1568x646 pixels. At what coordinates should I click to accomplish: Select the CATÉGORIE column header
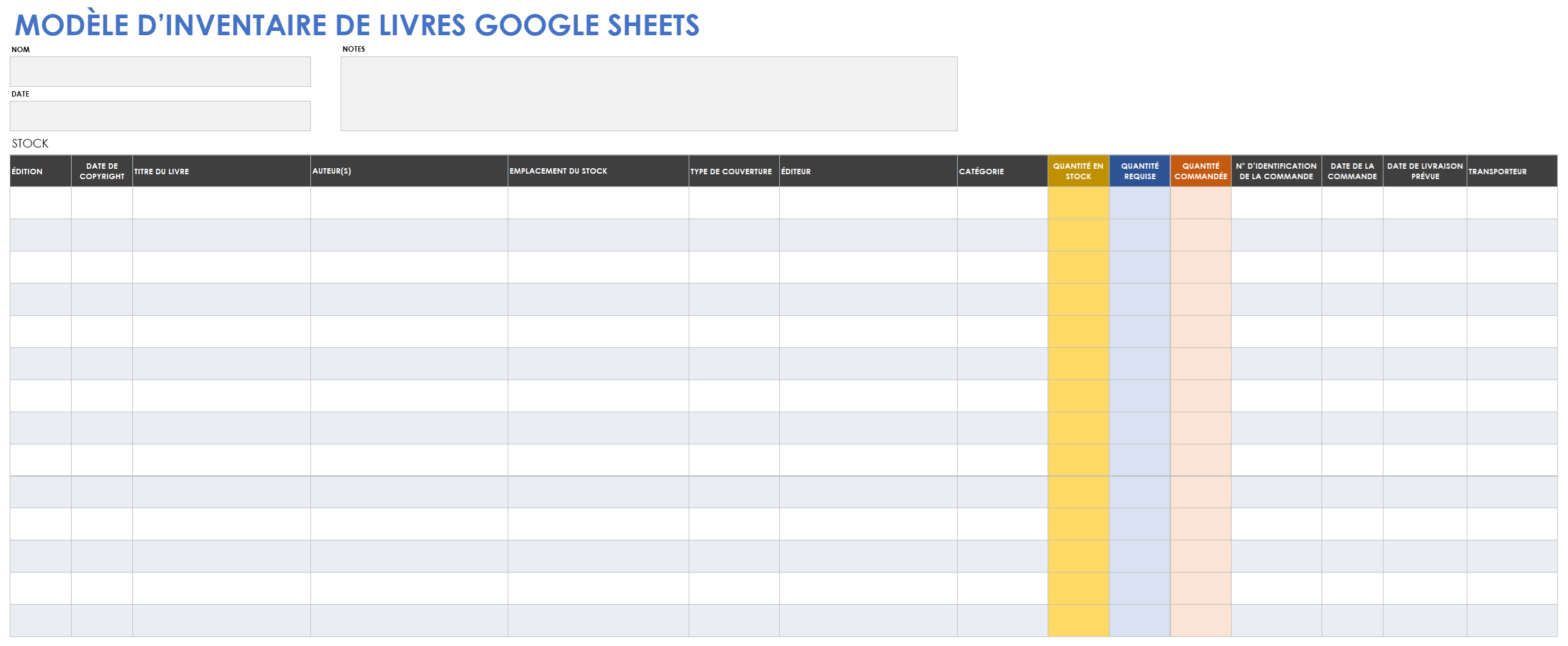[1003, 172]
